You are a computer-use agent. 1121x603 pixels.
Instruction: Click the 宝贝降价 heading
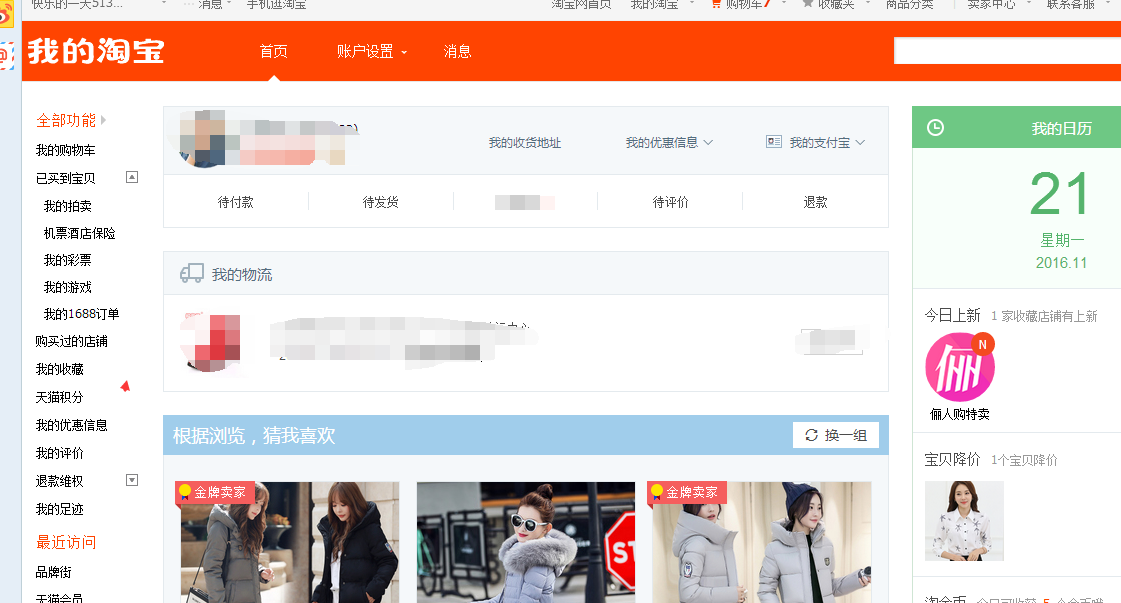click(952, 459)
